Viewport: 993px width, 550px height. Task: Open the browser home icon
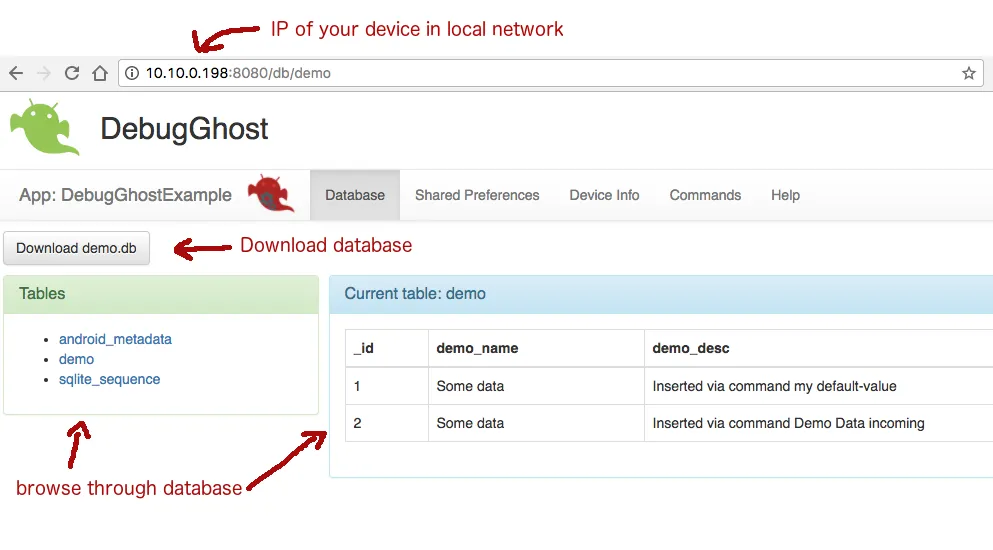pos(100,74)
